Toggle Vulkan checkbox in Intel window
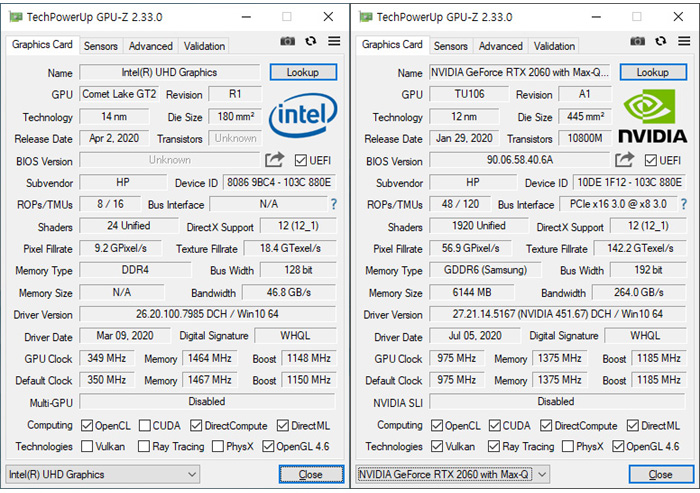 pyautogui.click(x=87, y=446)
